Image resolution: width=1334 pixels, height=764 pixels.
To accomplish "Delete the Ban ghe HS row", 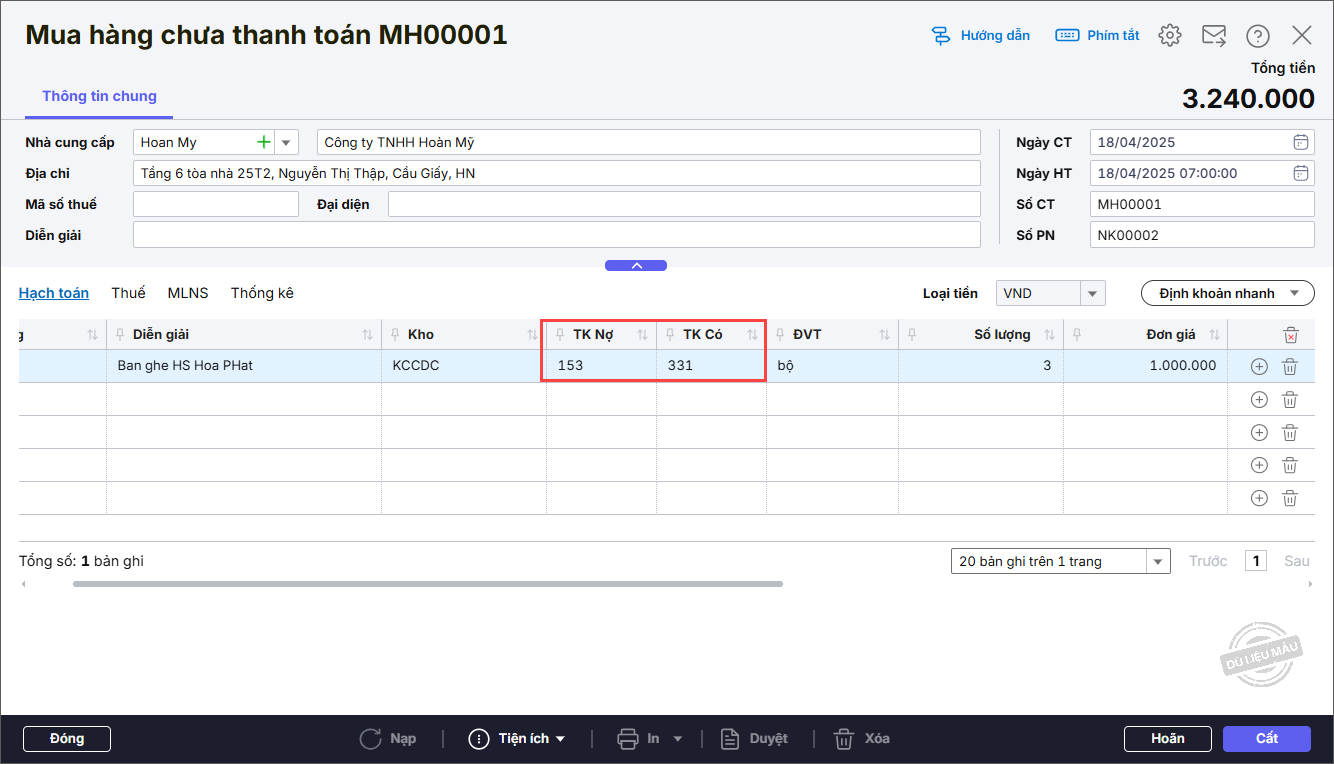I will [1290, 366].
